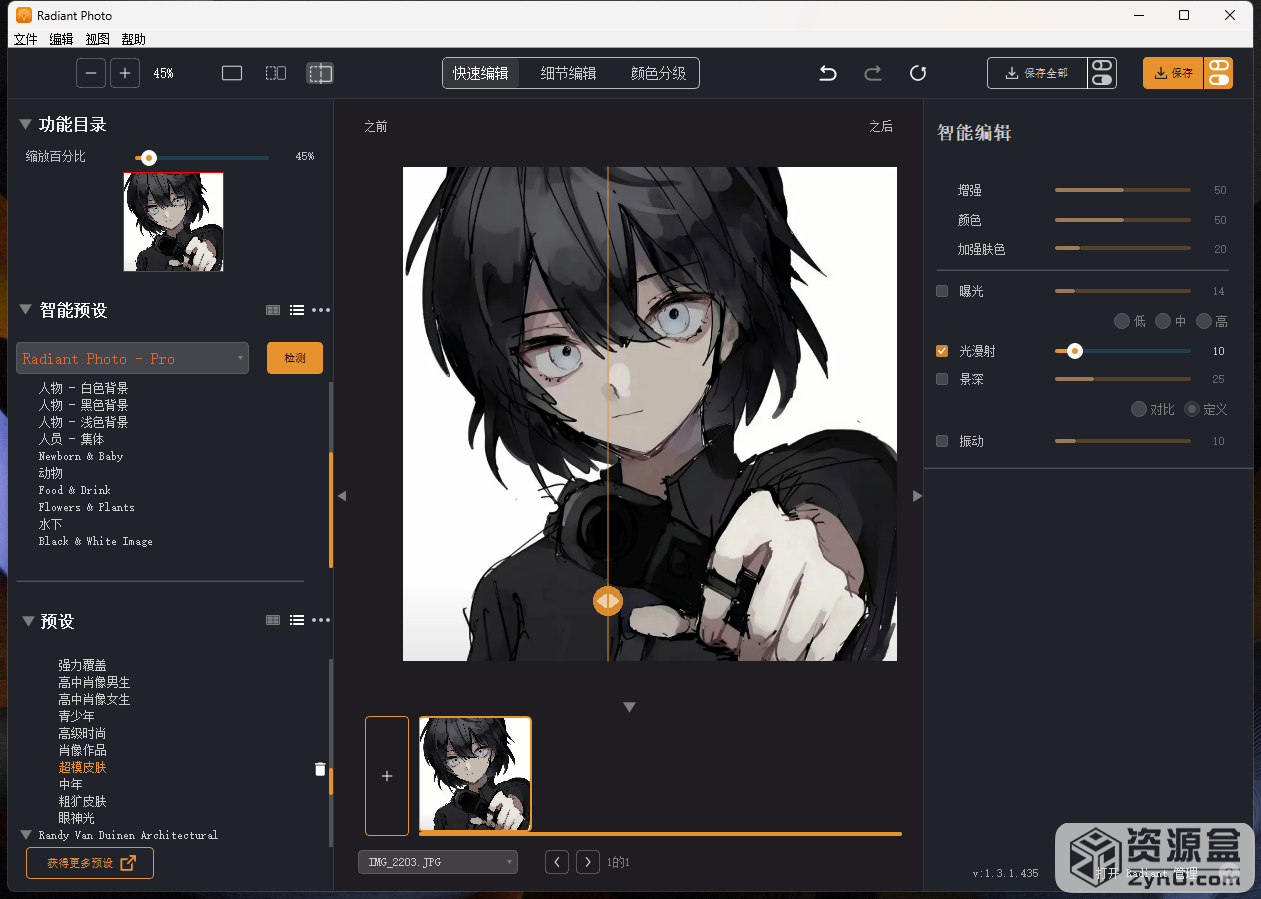Screen dimensions: 1261x899
Task: Collapse the 功能目录 section
Action: pos(26,124)
